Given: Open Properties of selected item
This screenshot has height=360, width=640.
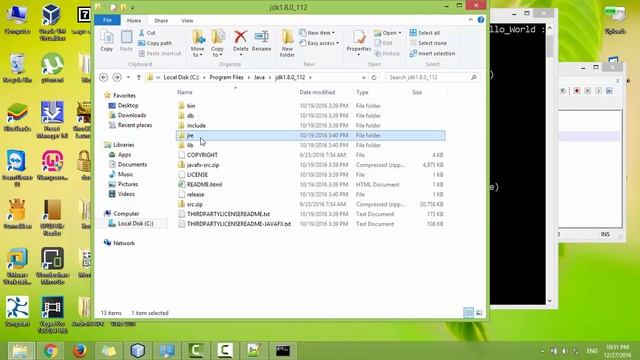Looking at the screenshot, I should coord(359,42).
